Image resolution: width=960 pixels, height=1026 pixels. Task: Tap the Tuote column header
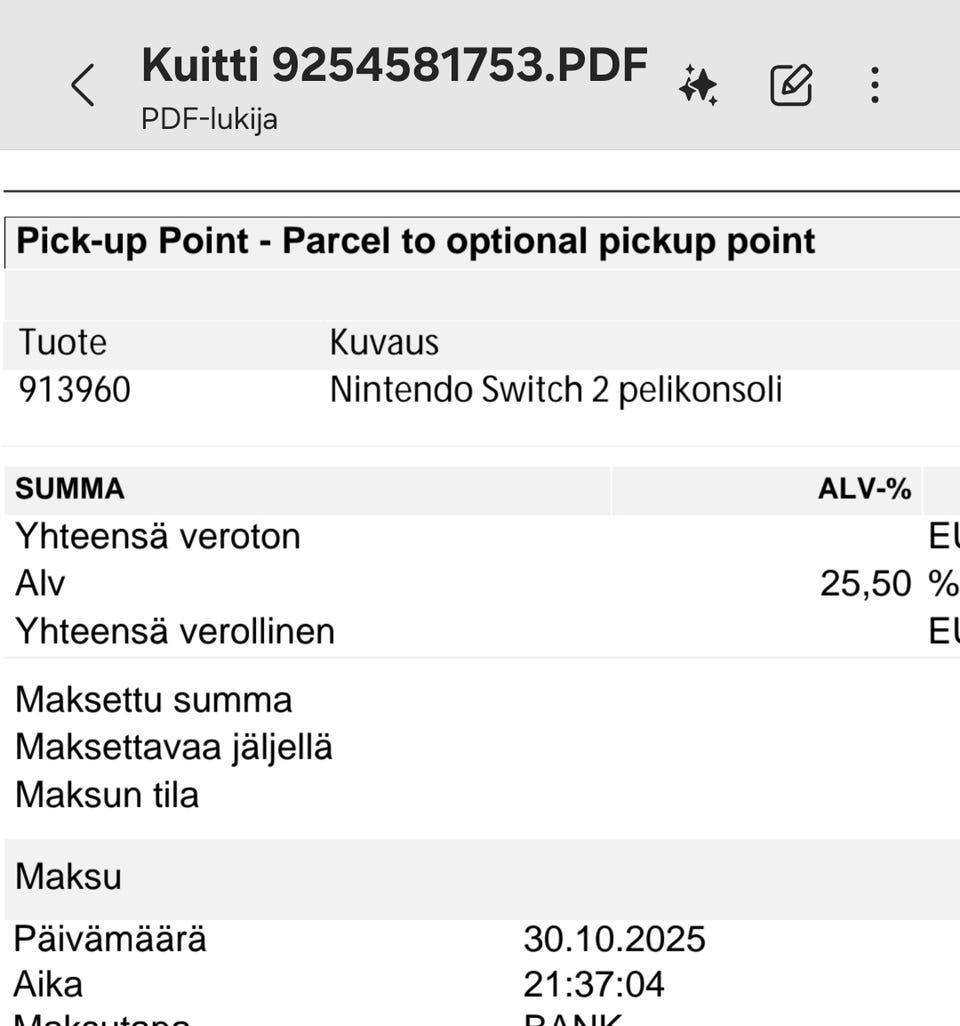(x=62, y=343)
